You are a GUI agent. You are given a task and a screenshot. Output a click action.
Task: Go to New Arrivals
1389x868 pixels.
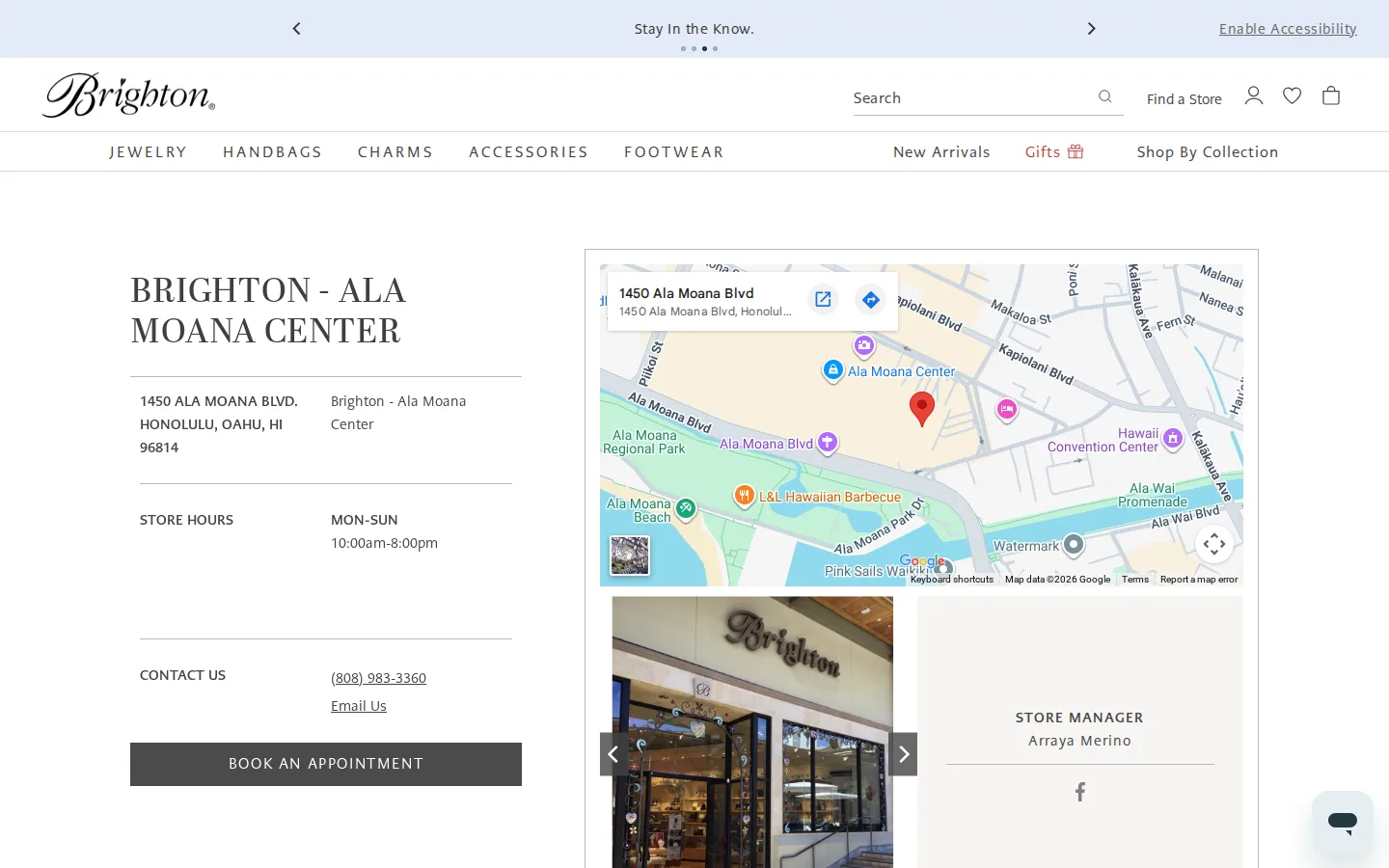click(941, 152)
